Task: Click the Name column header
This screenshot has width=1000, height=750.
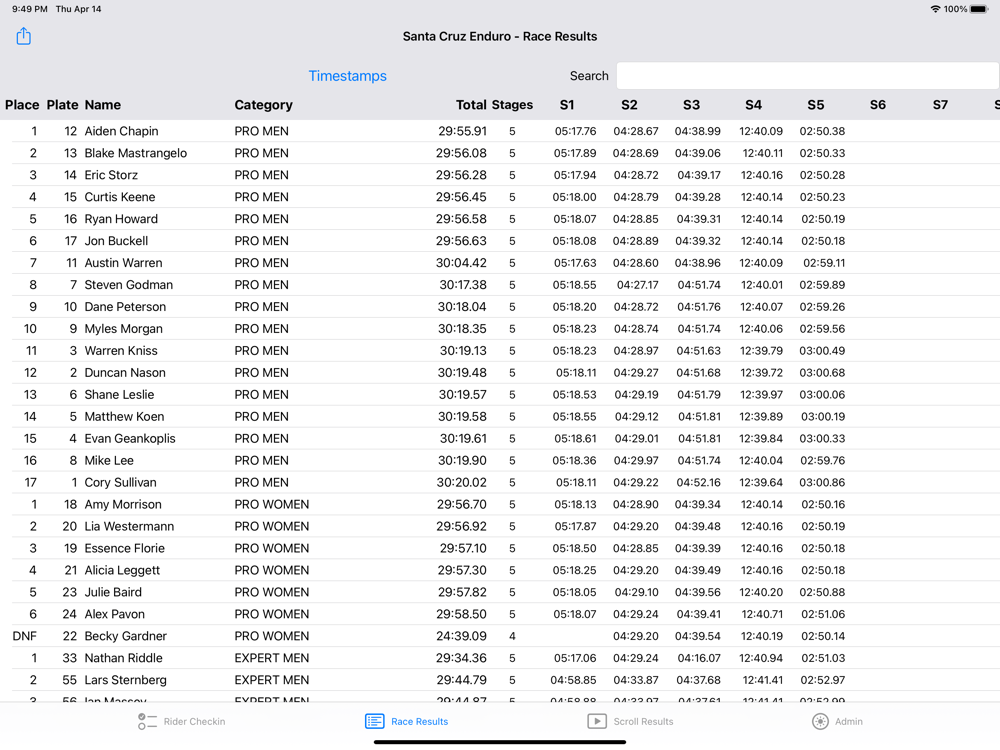Action: tap(103, 105)
